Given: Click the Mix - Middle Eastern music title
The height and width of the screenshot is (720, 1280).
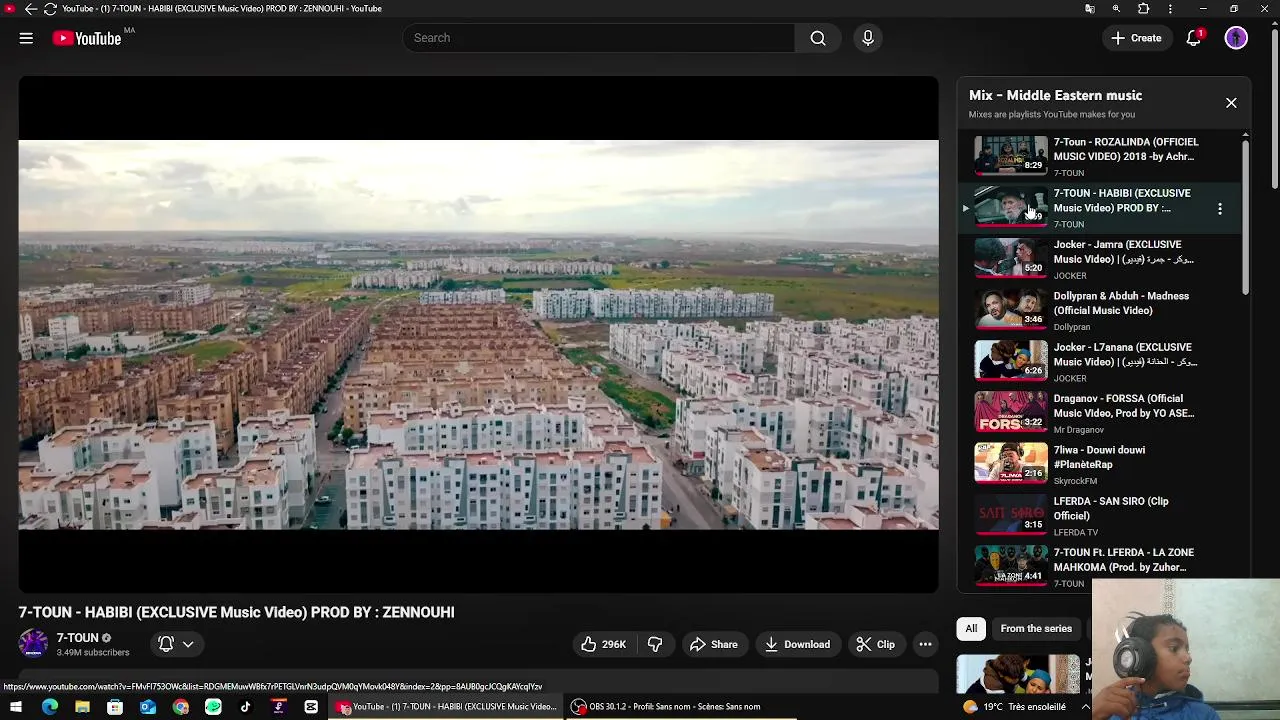Looking at the screenshot, I should click(x=1055, y=96).
